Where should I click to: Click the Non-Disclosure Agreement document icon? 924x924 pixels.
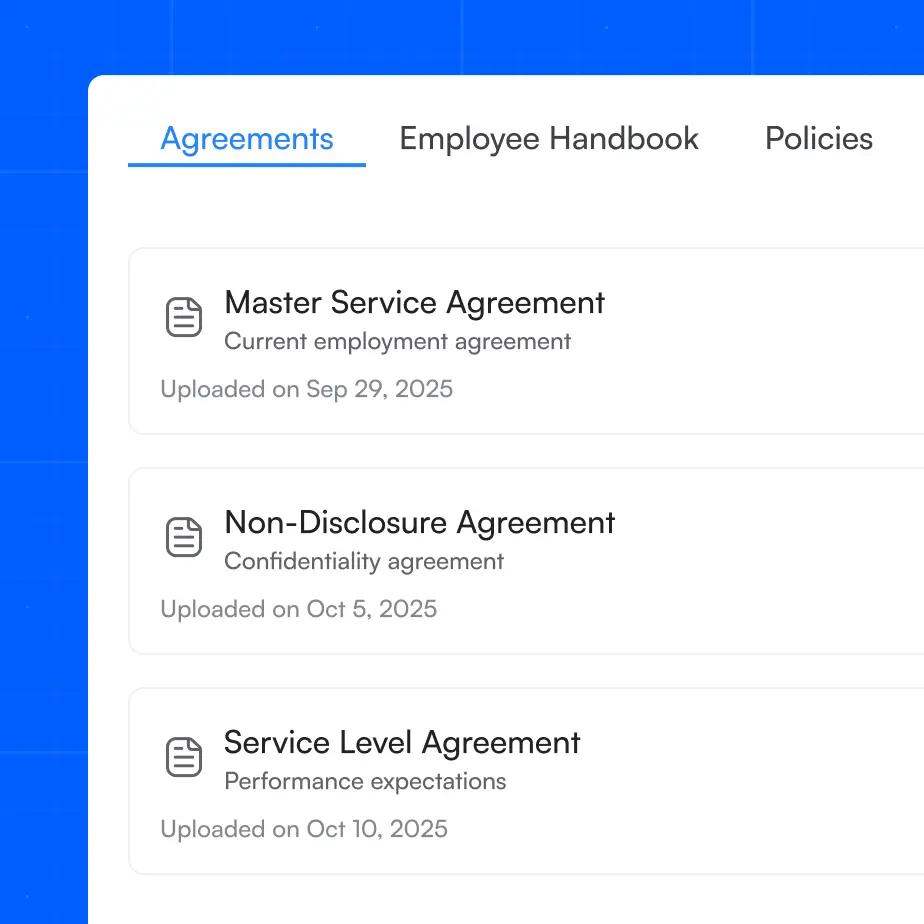(184, 537)
